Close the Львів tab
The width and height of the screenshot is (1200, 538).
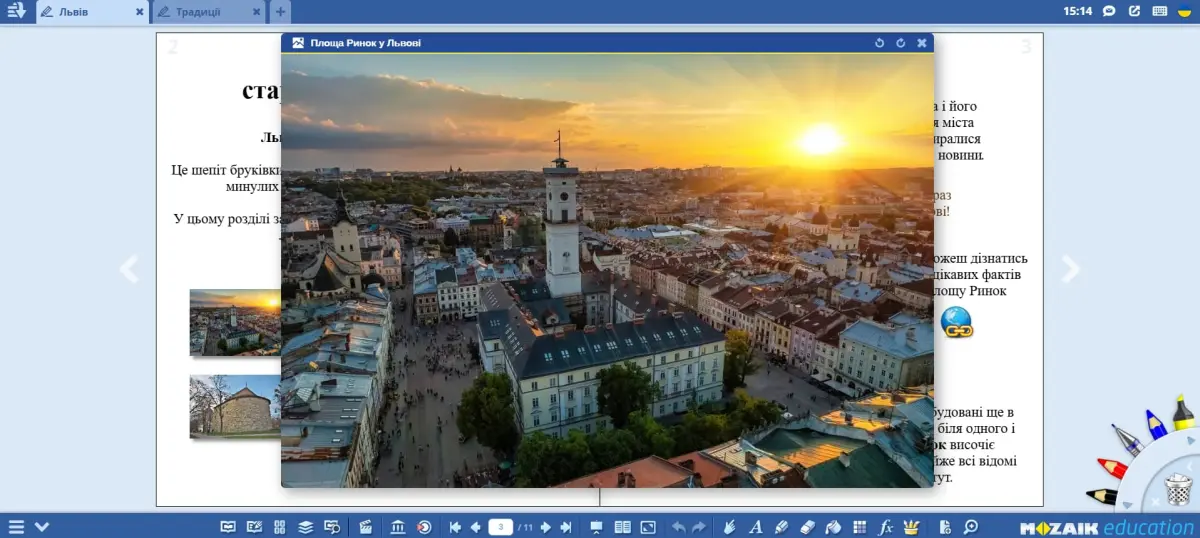140,12
